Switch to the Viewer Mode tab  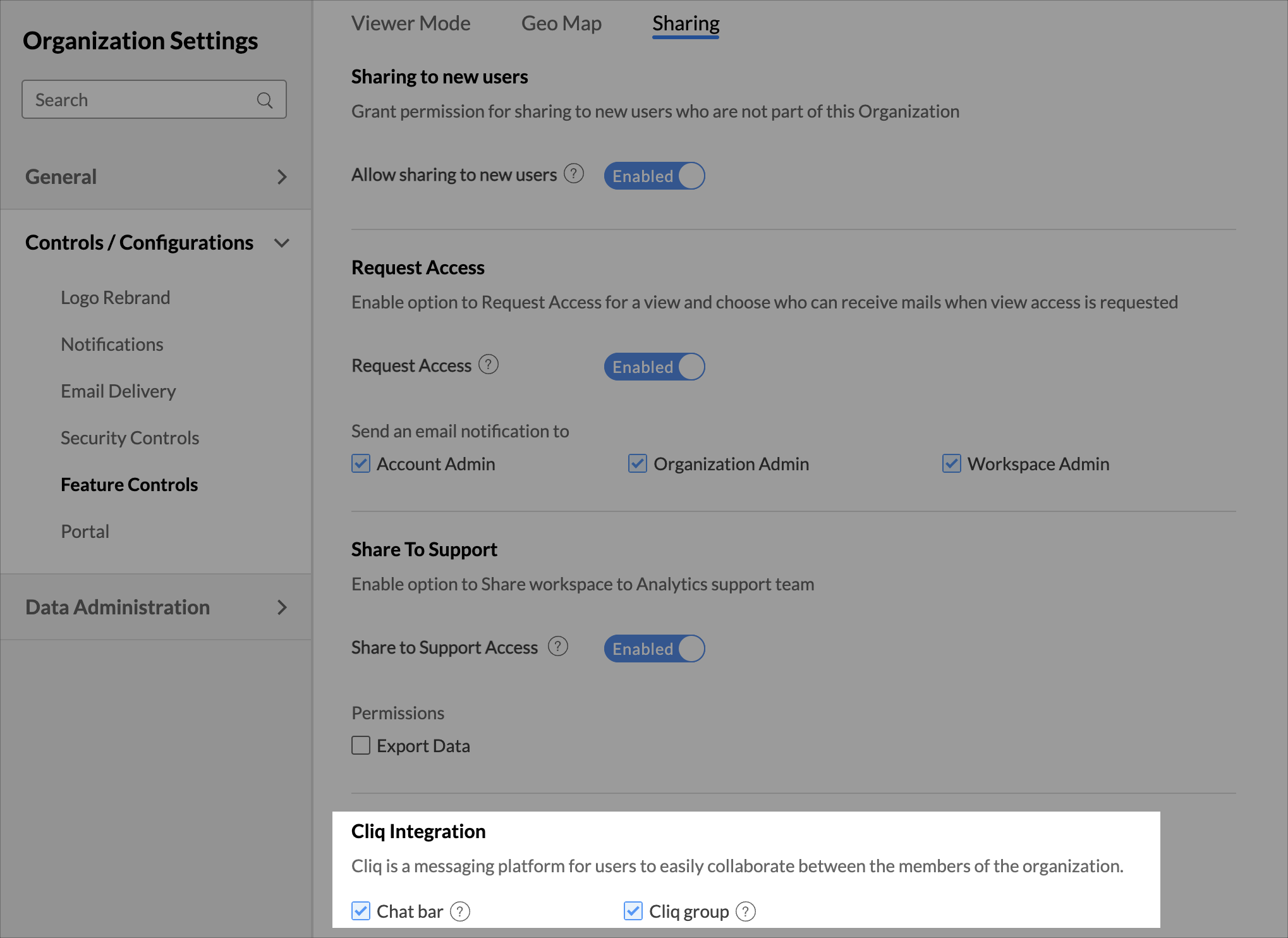coord(410,23)
